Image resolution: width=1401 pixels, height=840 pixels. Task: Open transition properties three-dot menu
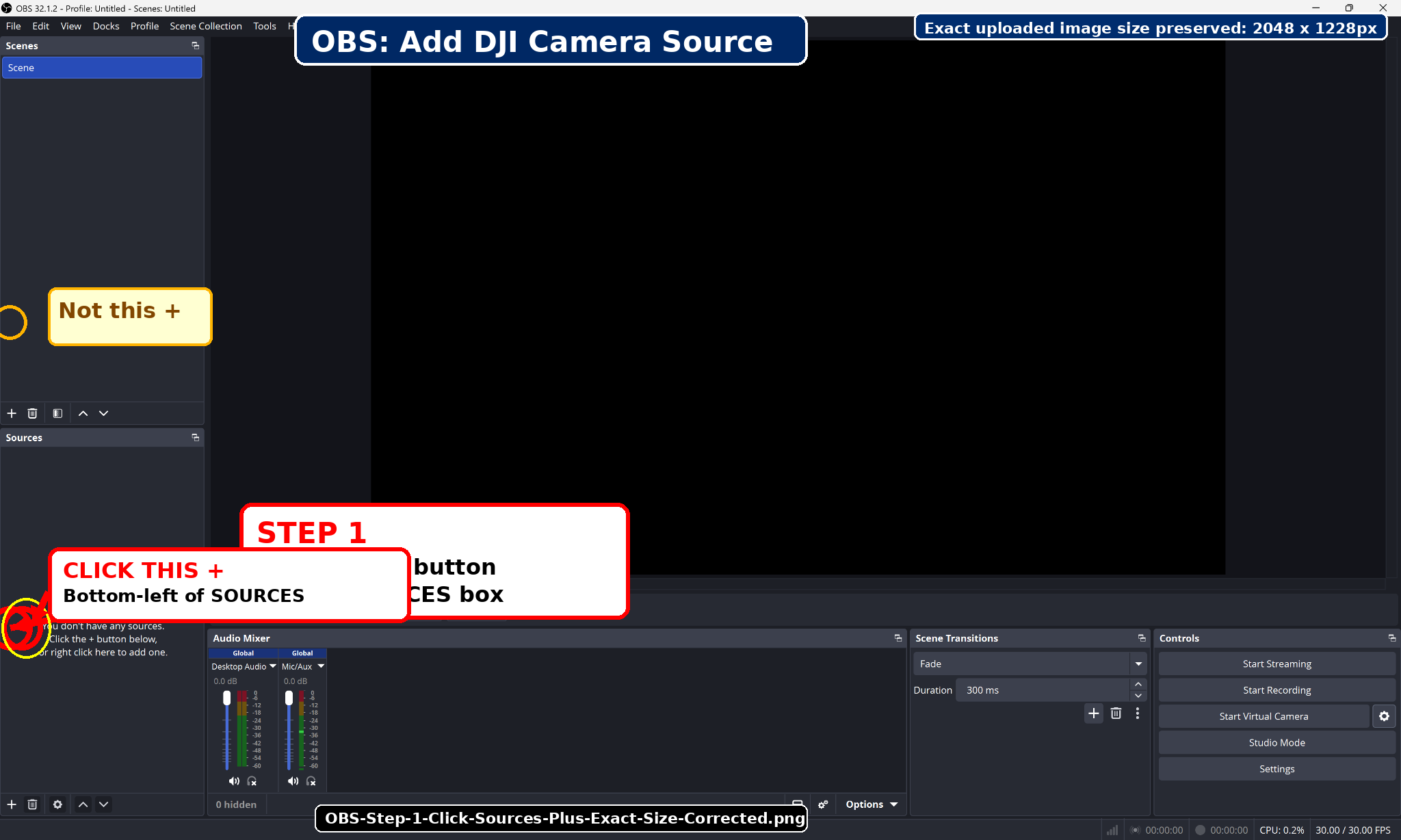coord(1138,713)
